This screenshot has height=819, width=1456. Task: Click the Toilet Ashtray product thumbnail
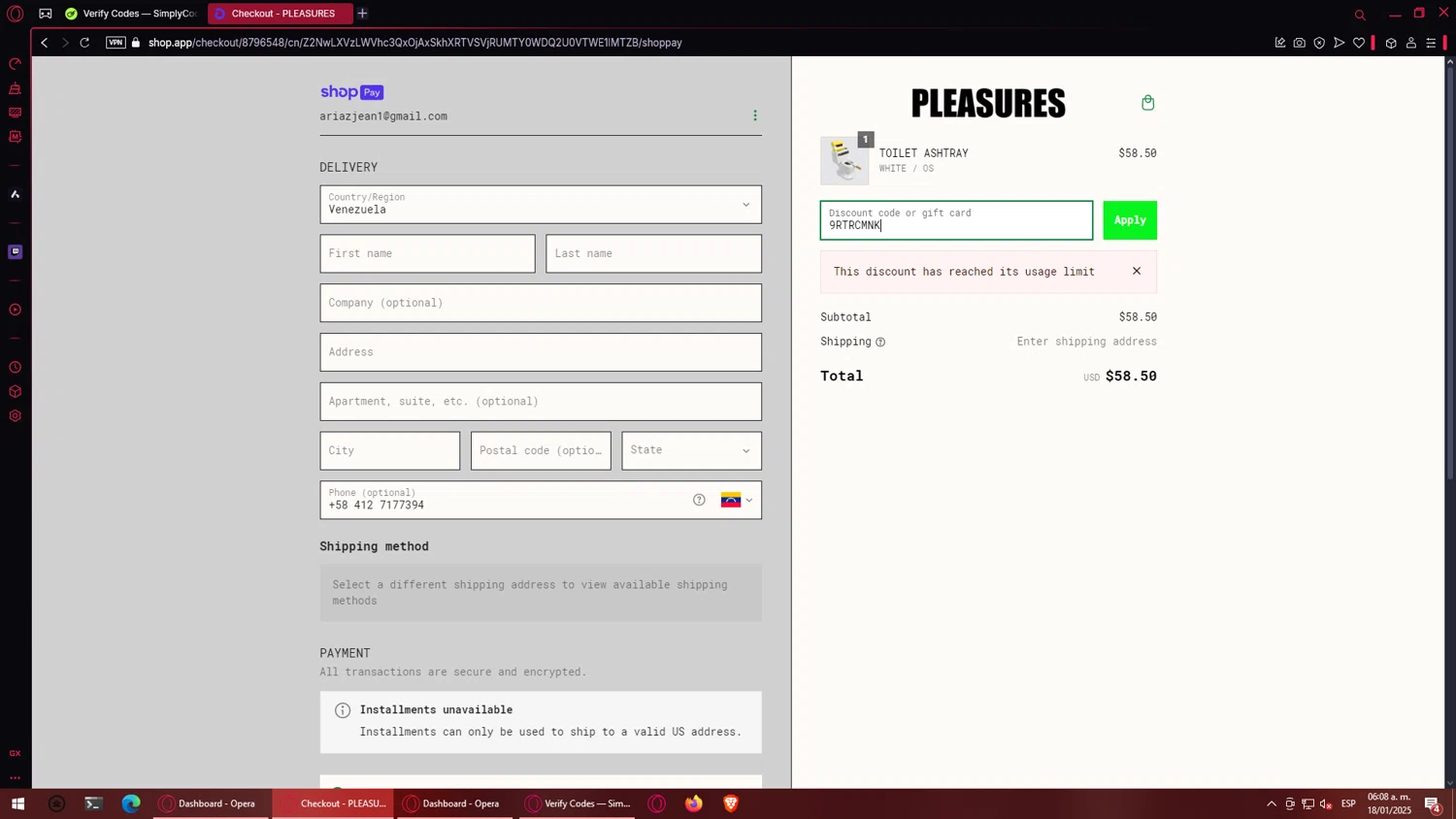[x=844, y=160]
